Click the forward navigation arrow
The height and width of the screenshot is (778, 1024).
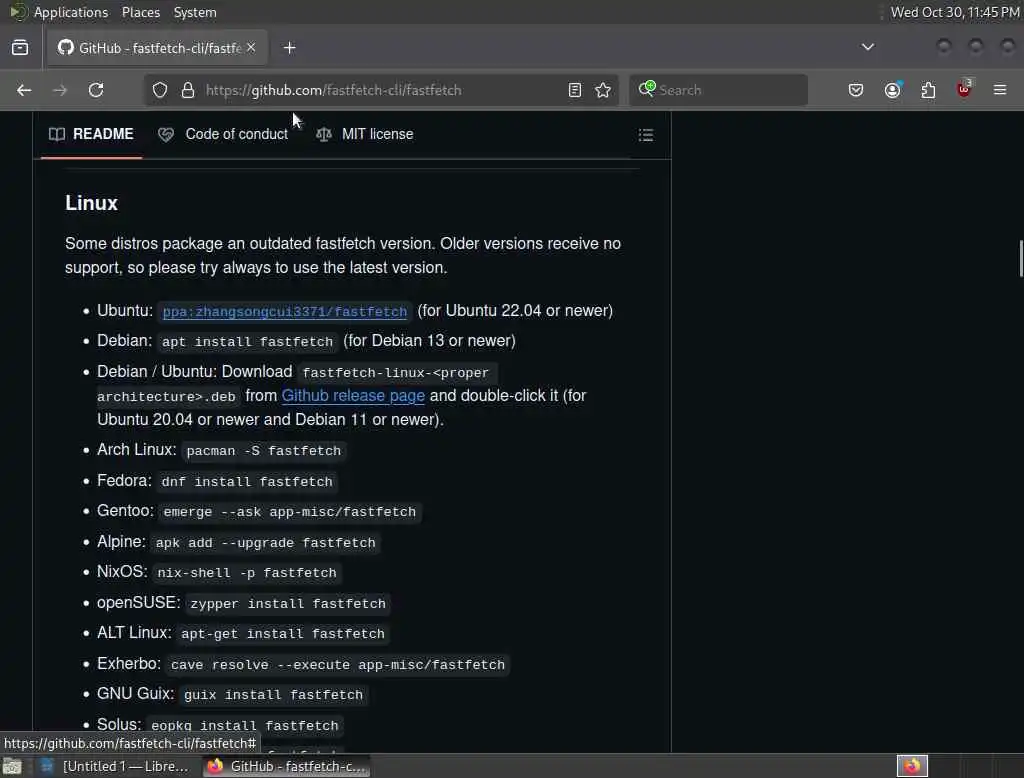tap(59, 90)
